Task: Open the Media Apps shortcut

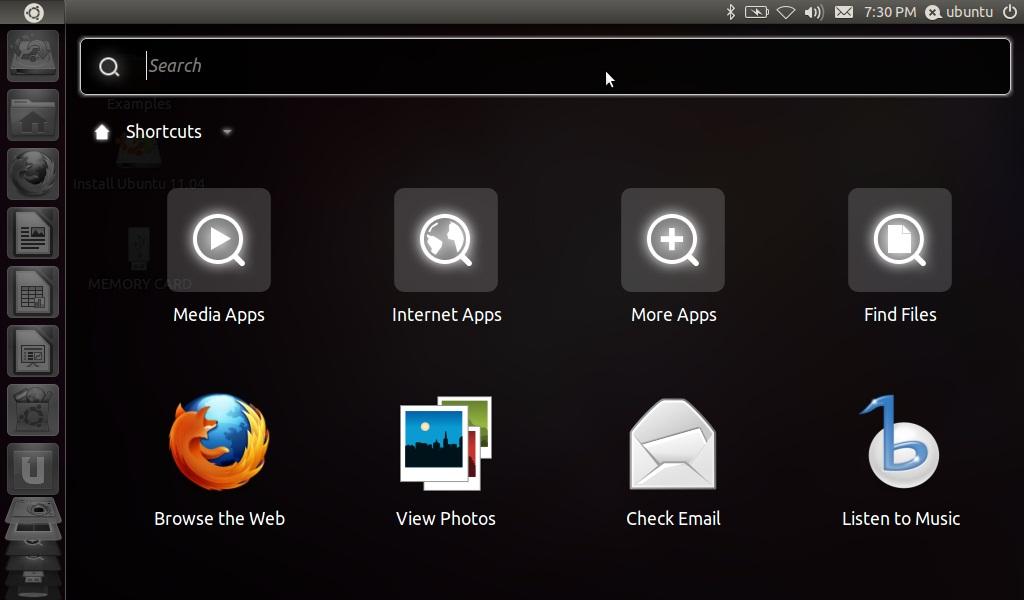Action: [x=219, y=240]
